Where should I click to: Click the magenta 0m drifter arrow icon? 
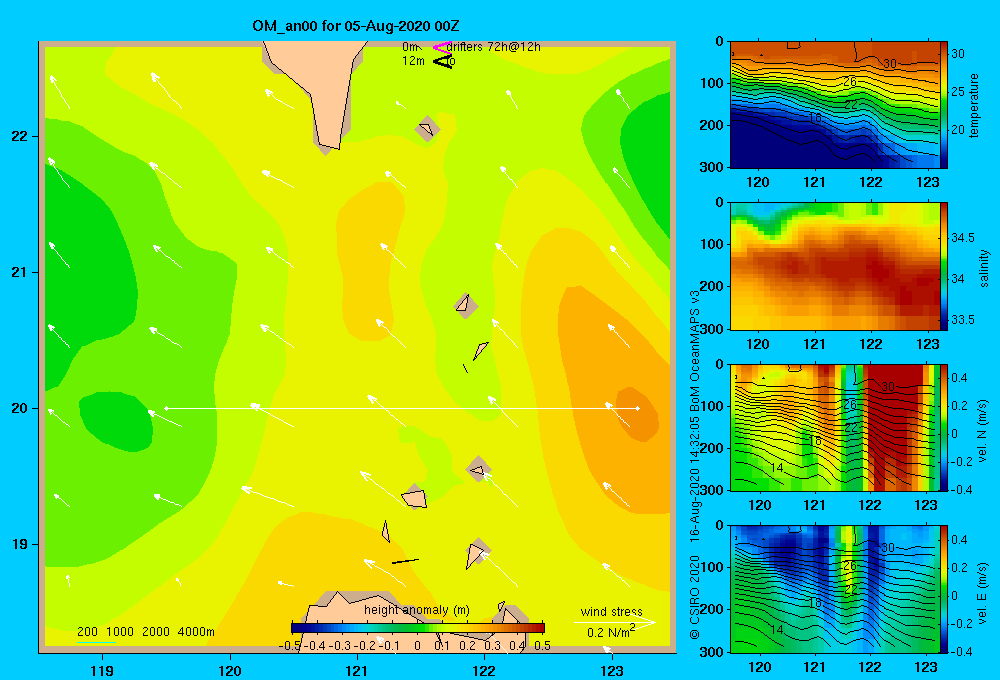coord(442,47)
